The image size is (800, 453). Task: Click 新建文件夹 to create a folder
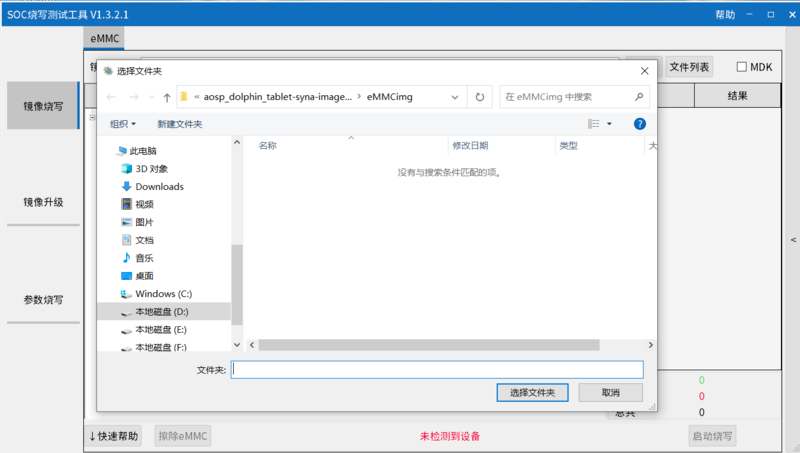tap(180, 124)
